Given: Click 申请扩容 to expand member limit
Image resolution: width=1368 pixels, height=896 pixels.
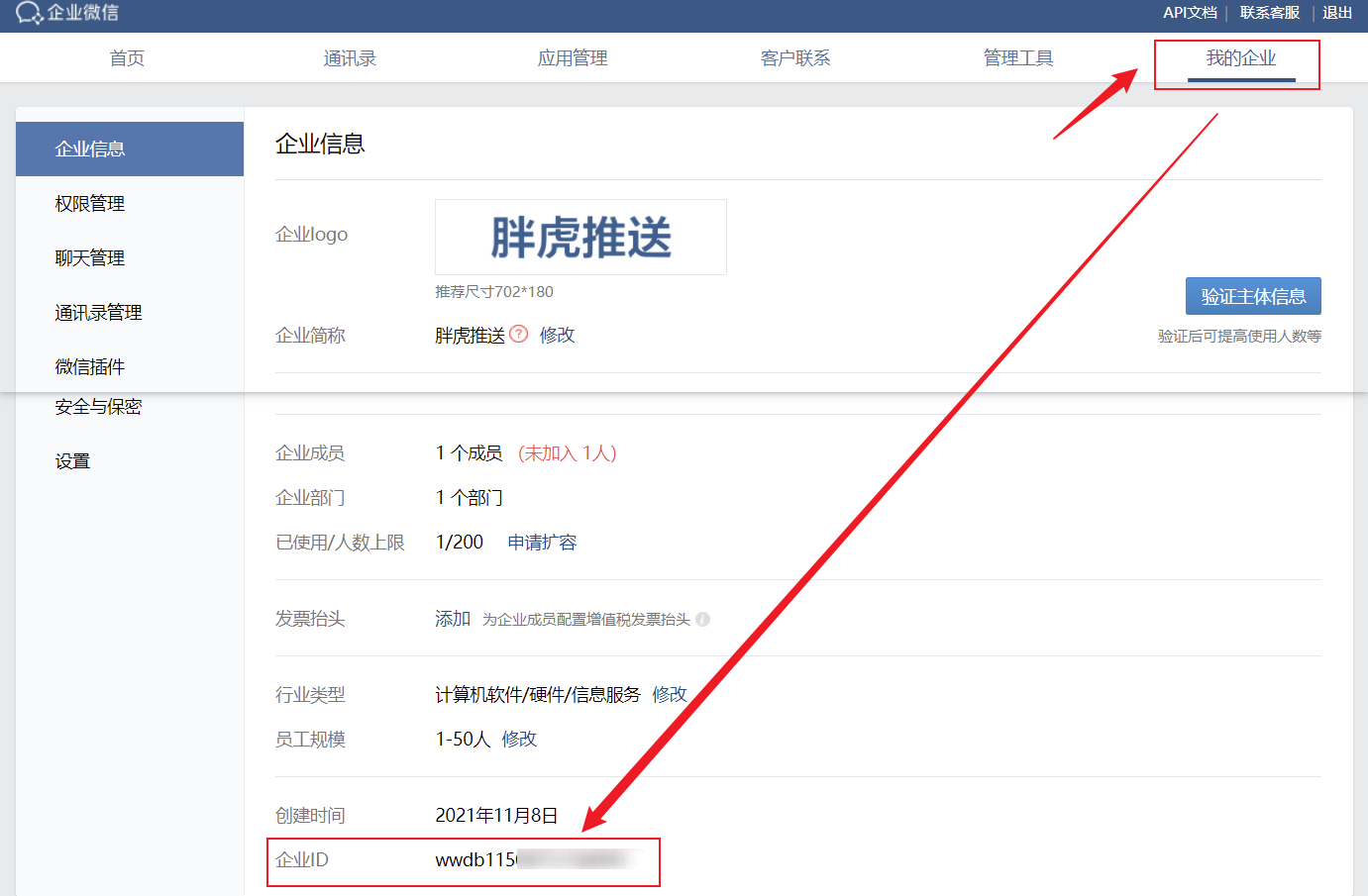Looking at the screenshot, I should [541, 542].
